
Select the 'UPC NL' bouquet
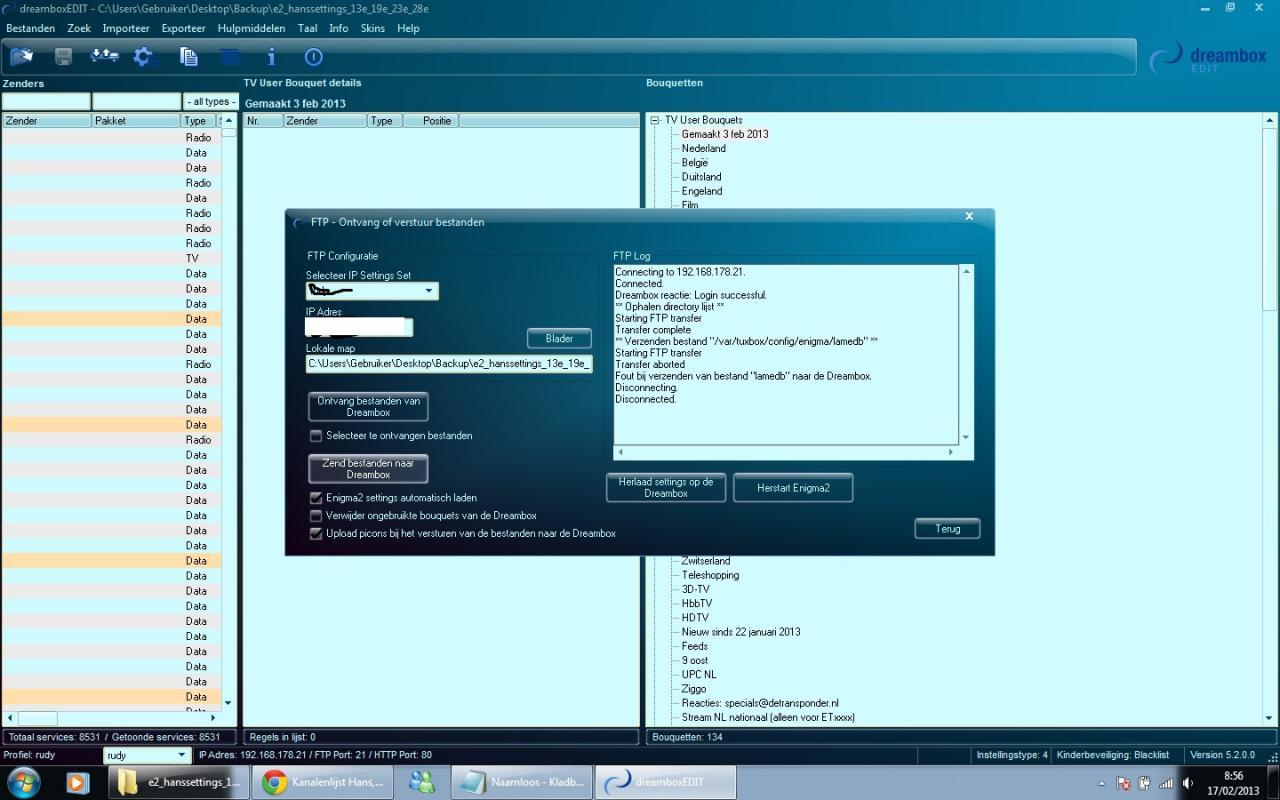click(699, 675)
